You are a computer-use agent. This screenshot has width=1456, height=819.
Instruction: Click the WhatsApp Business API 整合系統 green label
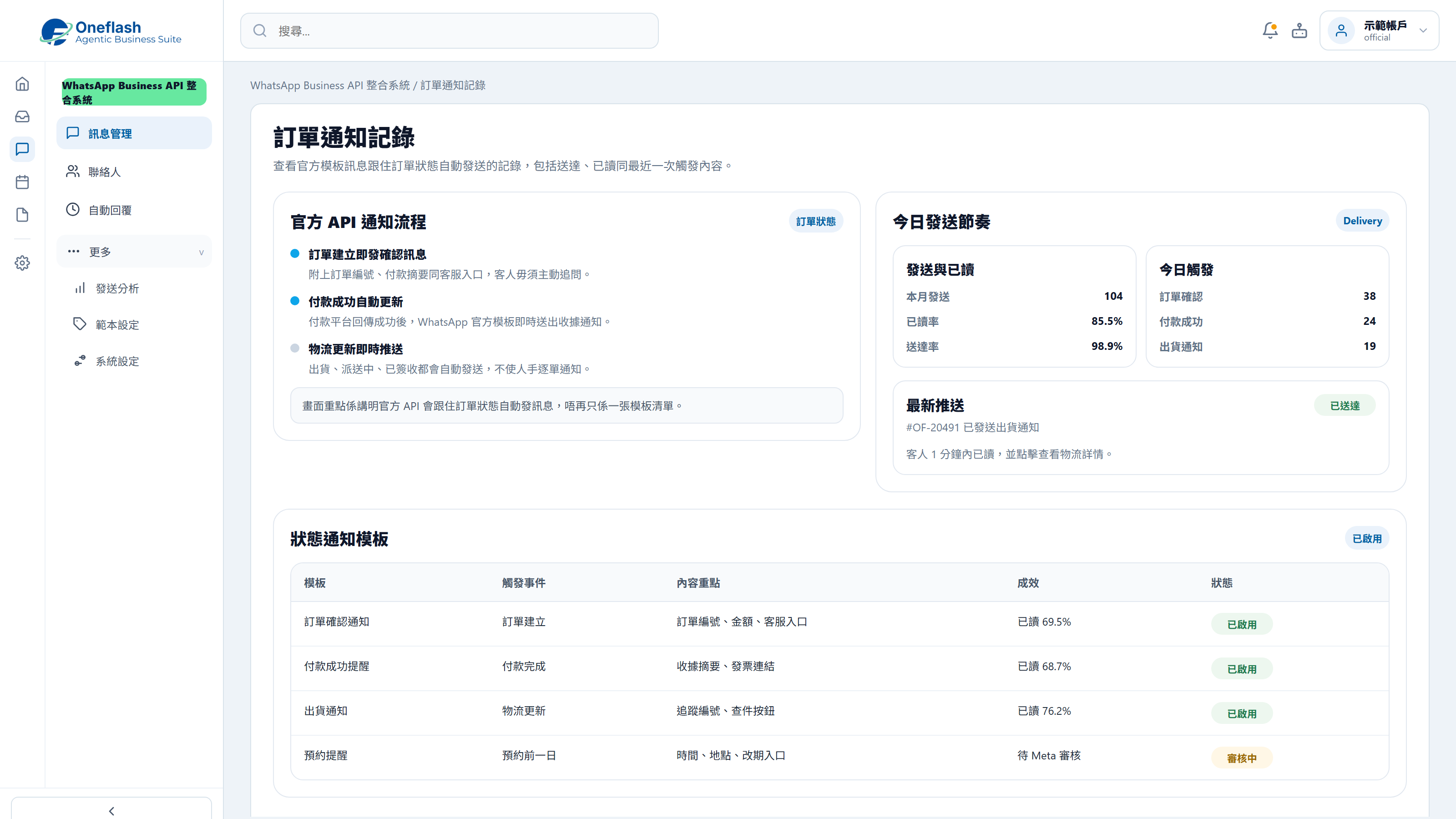134,92
